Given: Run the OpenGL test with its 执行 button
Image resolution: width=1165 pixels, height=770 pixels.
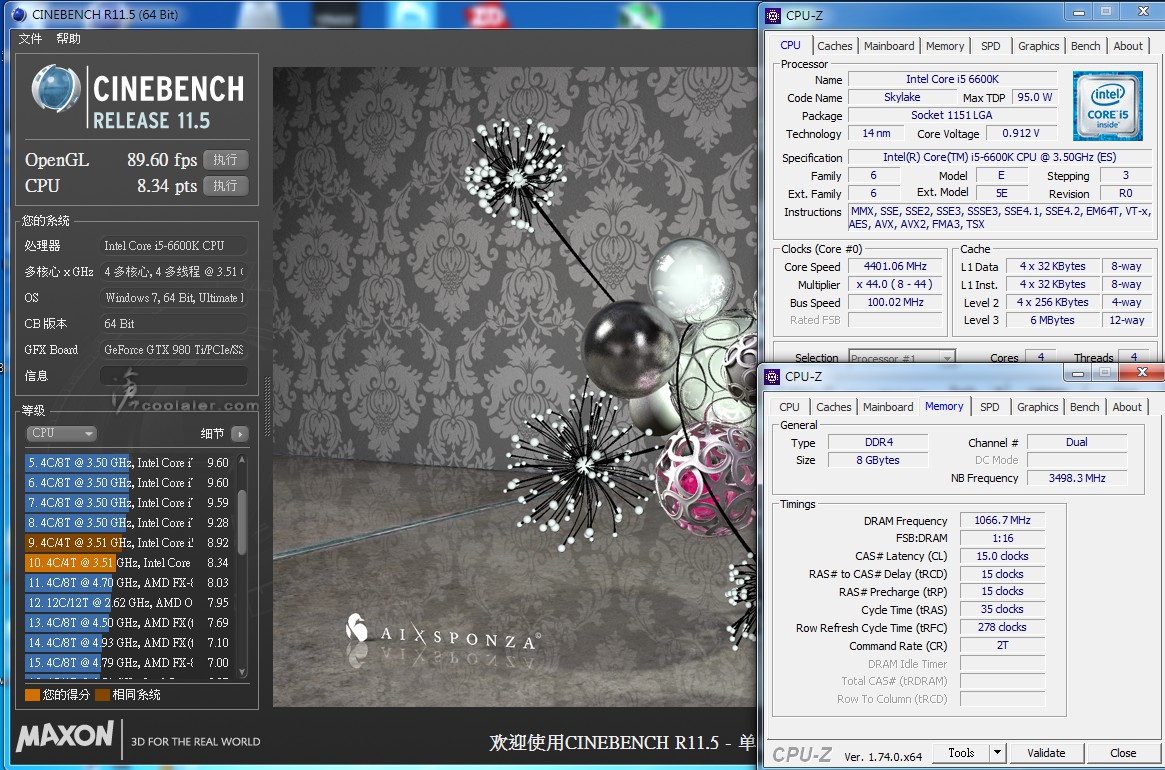Looking at the screenshot, I should (x=225, y=160).
